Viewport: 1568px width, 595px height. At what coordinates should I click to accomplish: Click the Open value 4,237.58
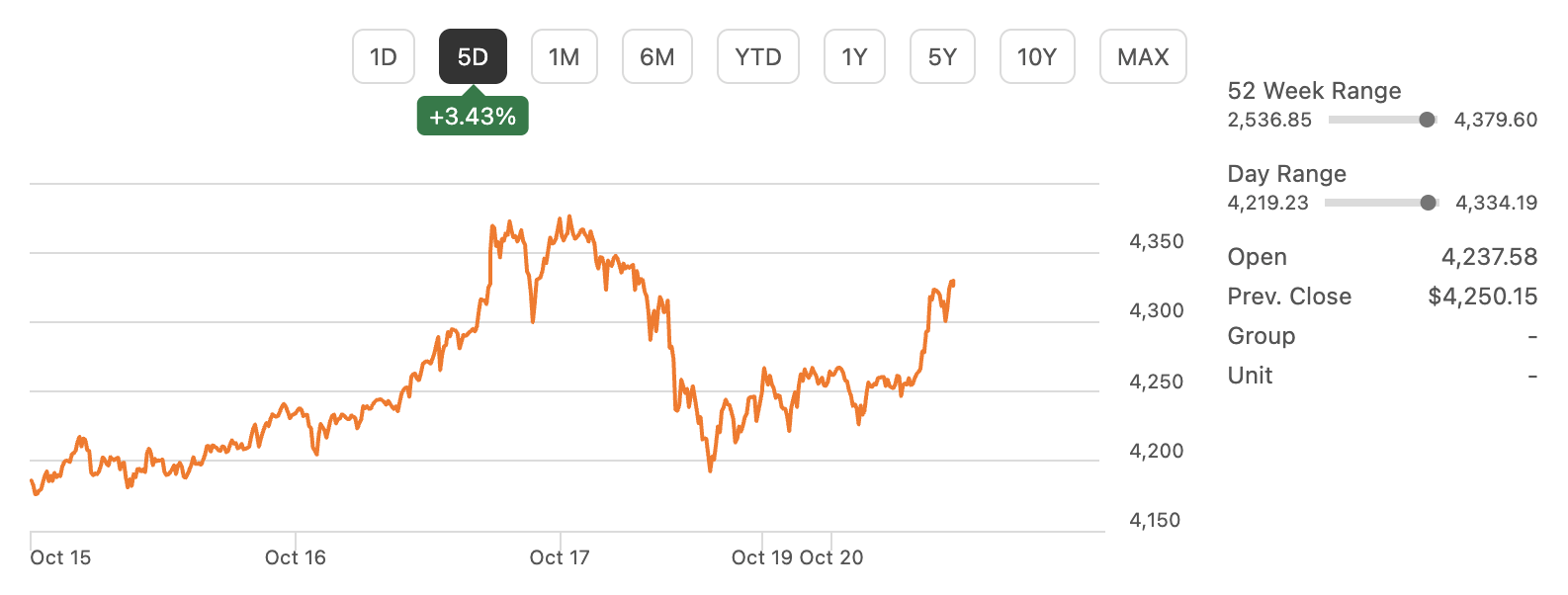pyautogui.click(x=1489, y=256)
